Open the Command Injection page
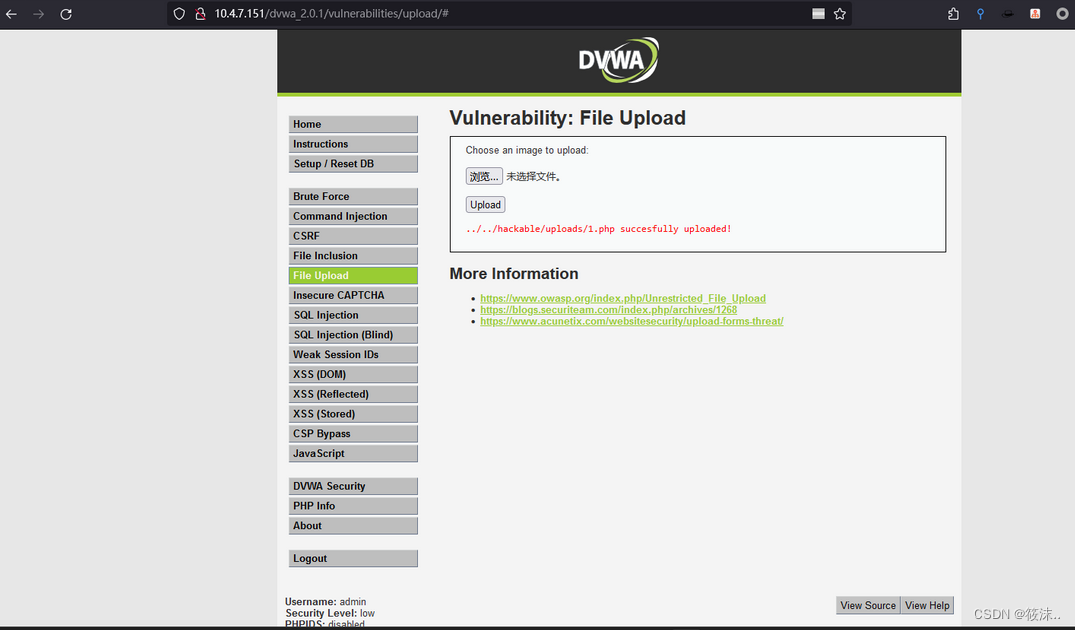 [x=353, y=216]
